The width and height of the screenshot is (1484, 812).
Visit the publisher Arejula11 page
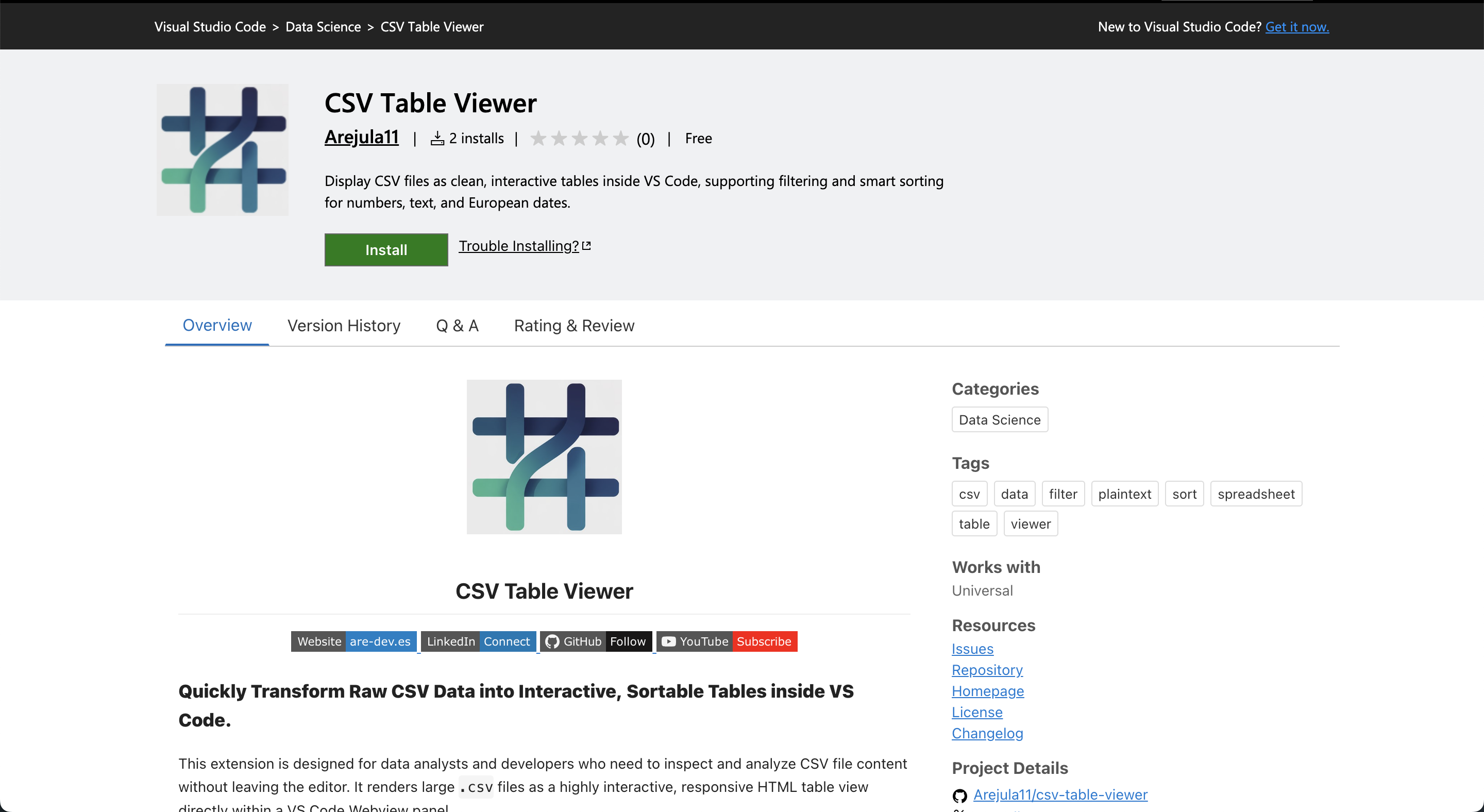(361, 138)
